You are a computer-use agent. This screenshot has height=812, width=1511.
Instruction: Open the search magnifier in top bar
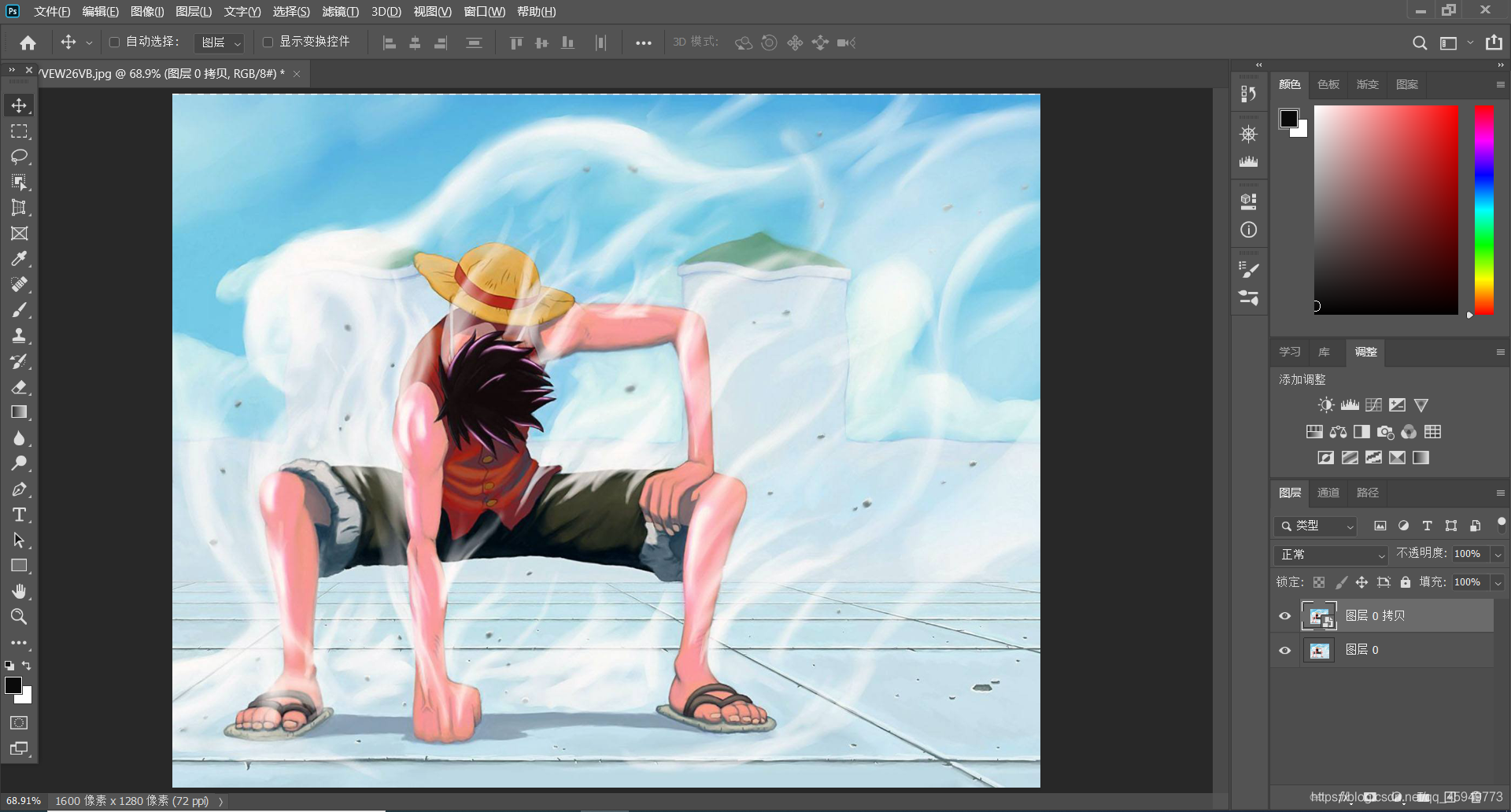tap(1420, 42)
